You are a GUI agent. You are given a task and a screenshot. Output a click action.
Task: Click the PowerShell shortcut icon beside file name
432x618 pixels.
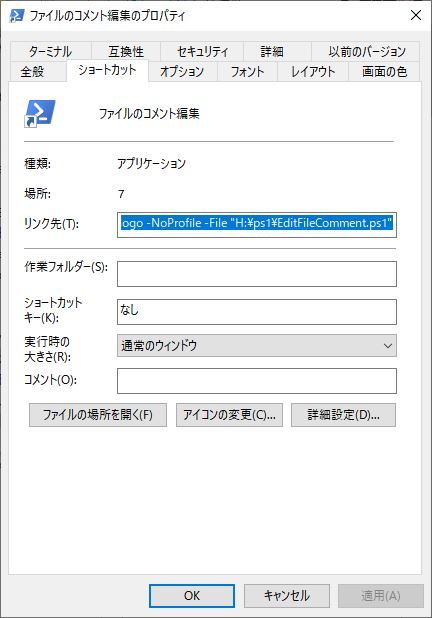[x=40, y=114]
